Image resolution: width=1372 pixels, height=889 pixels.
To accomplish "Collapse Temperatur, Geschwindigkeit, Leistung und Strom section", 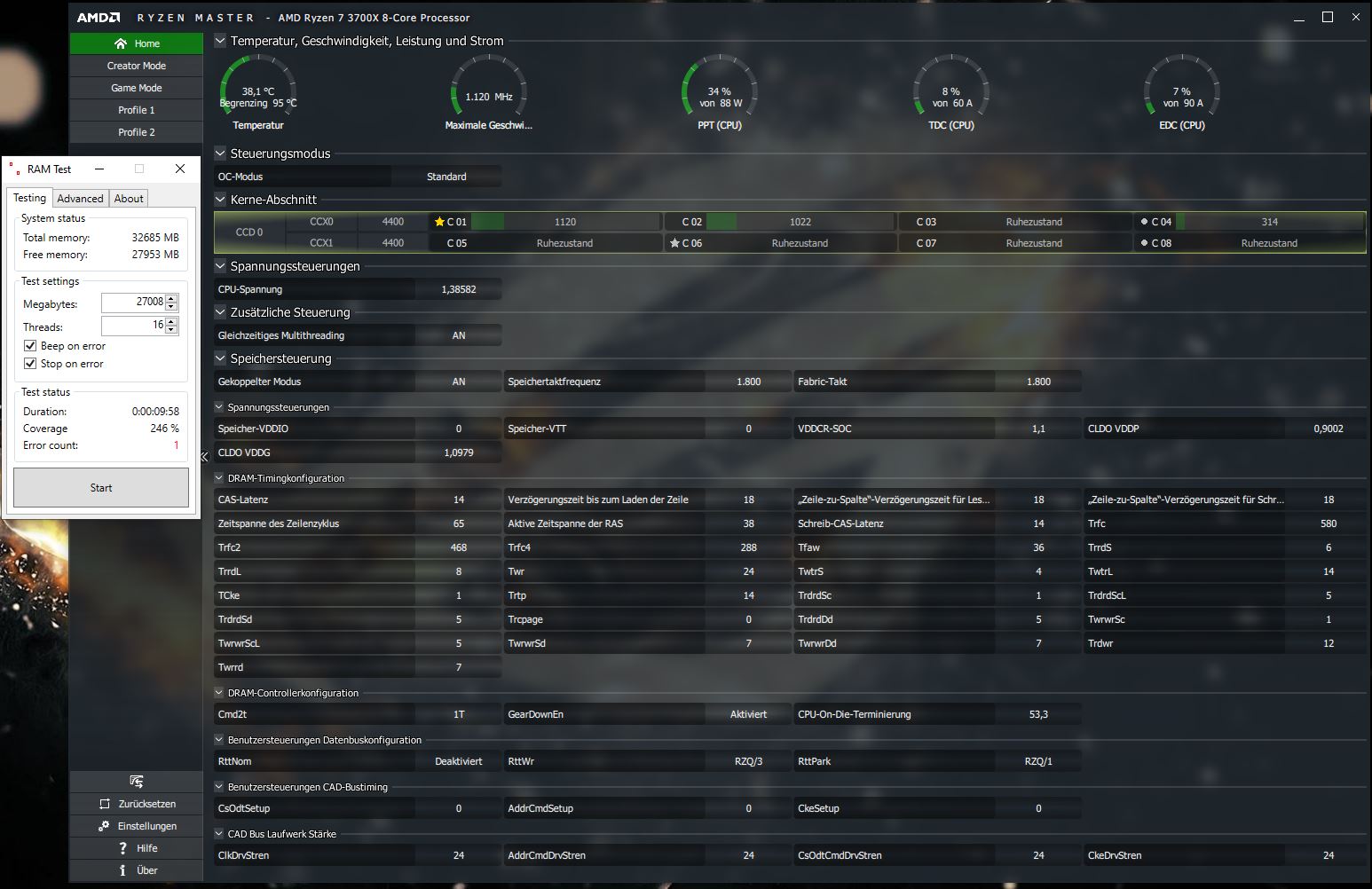I will (x=220, y=41).
